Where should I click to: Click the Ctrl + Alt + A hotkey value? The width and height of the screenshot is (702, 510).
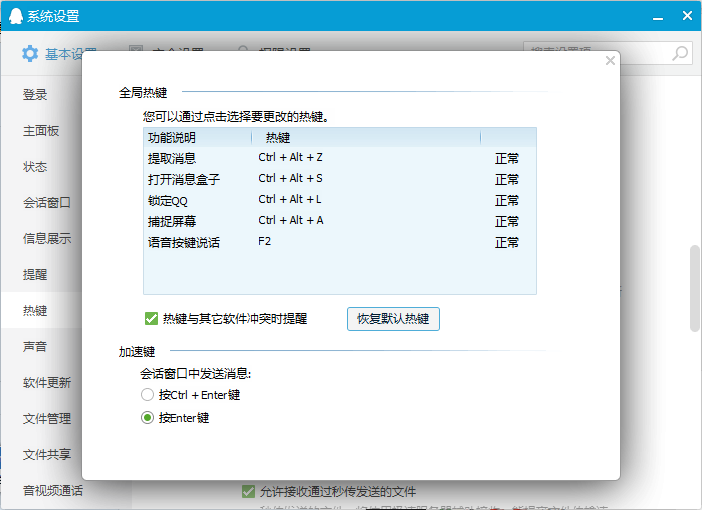[291, 220]
